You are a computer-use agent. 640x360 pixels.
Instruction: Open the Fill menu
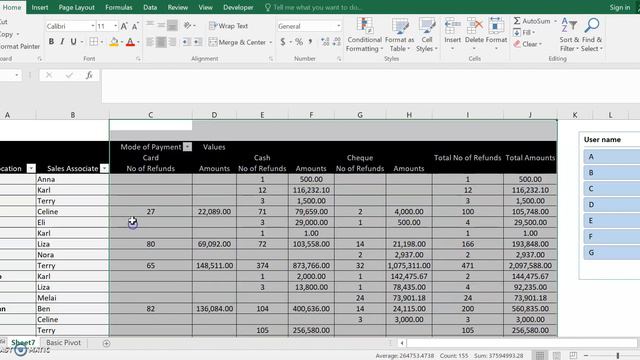[524, 32]
